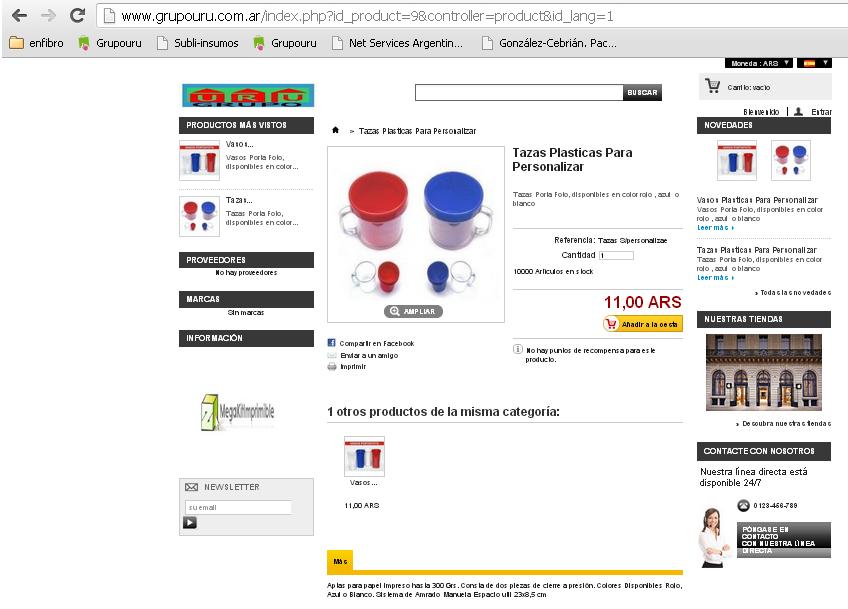Submit newsletter with arrow button
Viewport: 848px width, 609px height.
[x=190, y=522]
